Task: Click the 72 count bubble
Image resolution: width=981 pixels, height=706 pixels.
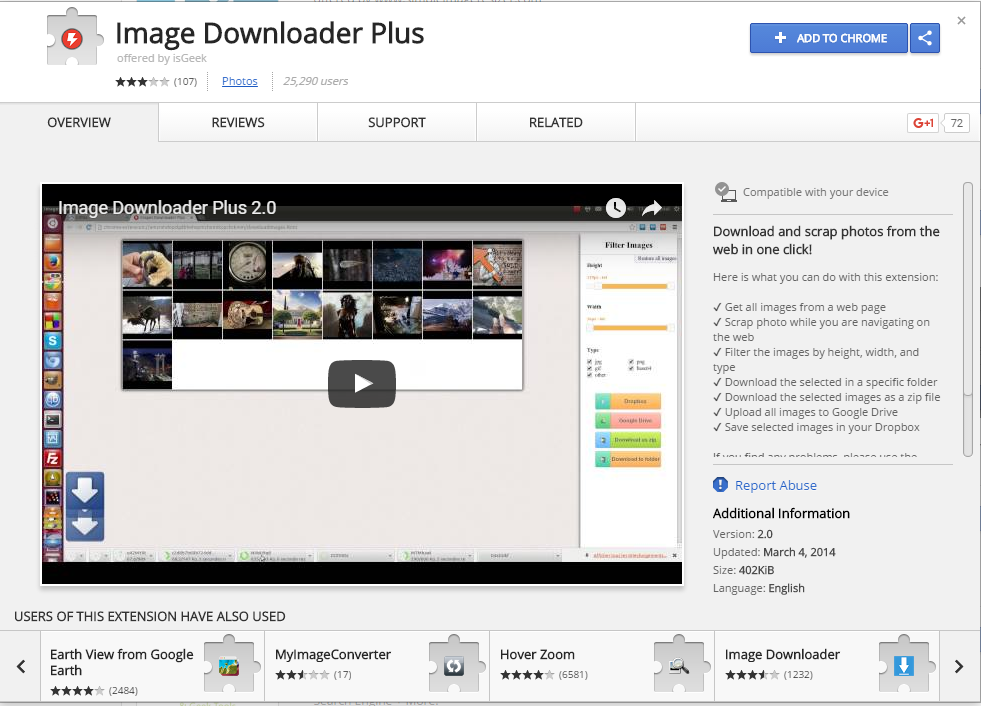Action: pyautogui.click(x=956, y=123)
